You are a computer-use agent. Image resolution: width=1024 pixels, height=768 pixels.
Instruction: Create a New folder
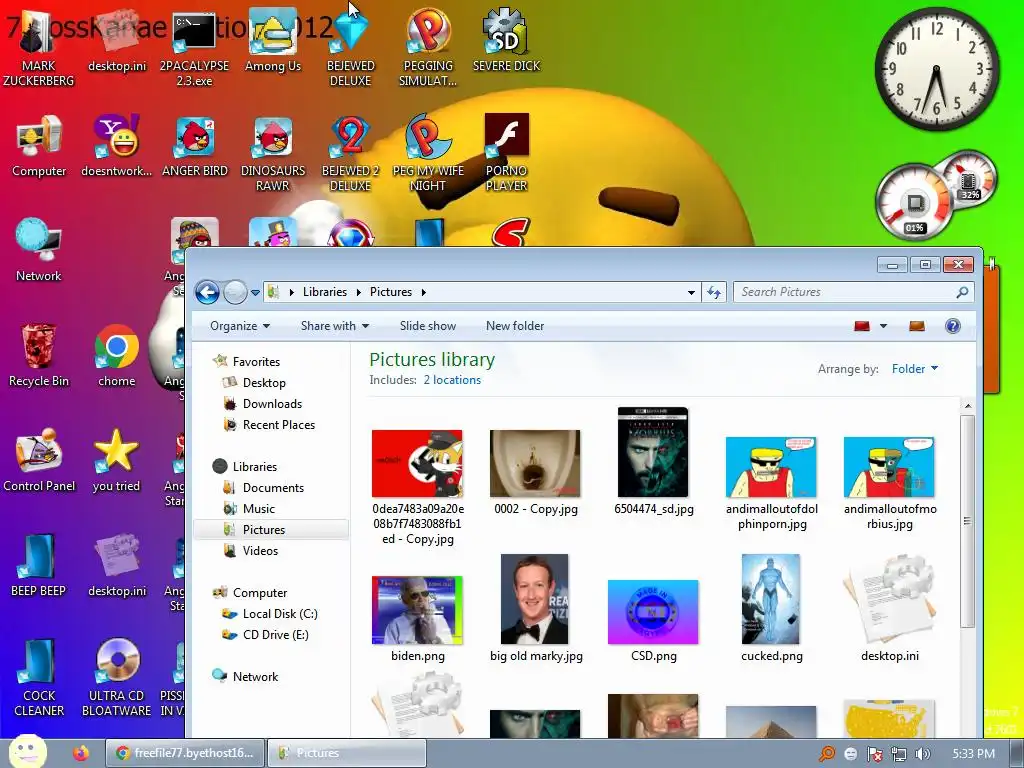[515, 326]
